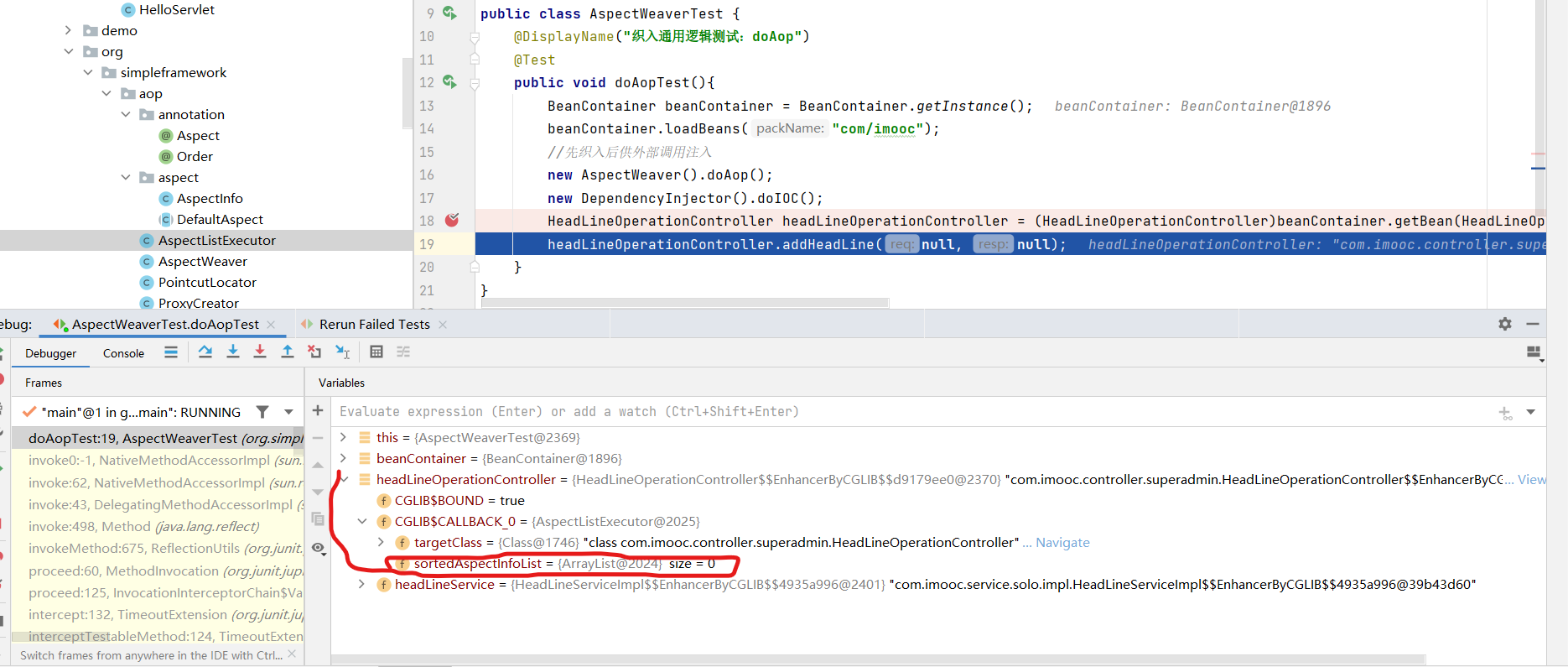Collapse the org folder in project tree

click(x=69, y=51)
